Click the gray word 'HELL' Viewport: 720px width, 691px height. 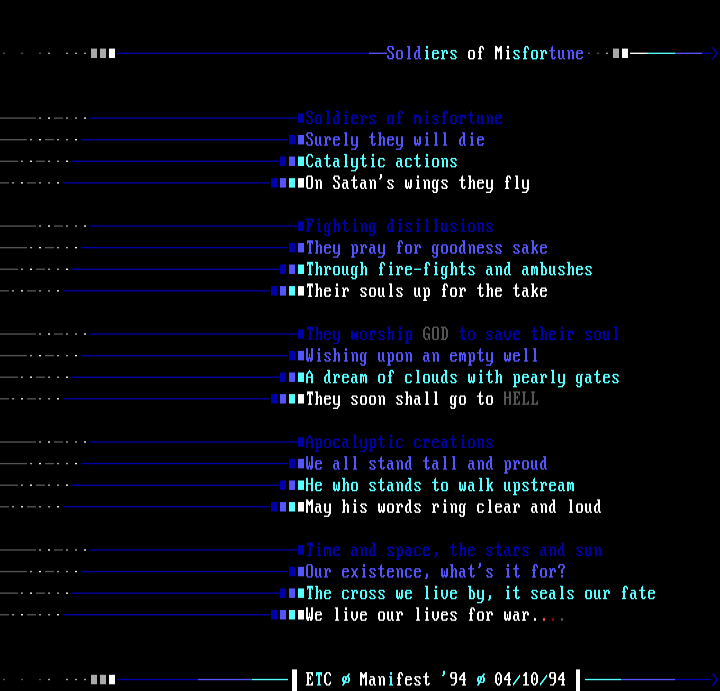coord(520,399)
